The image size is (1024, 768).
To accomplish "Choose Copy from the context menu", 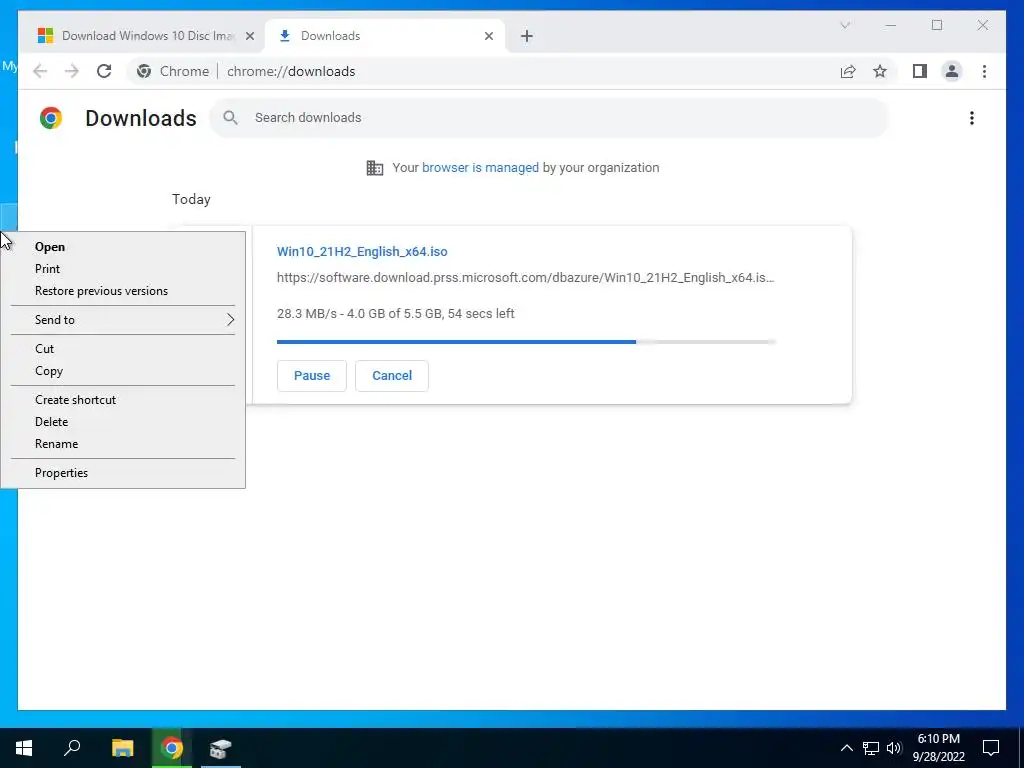I will pos(123,371).
